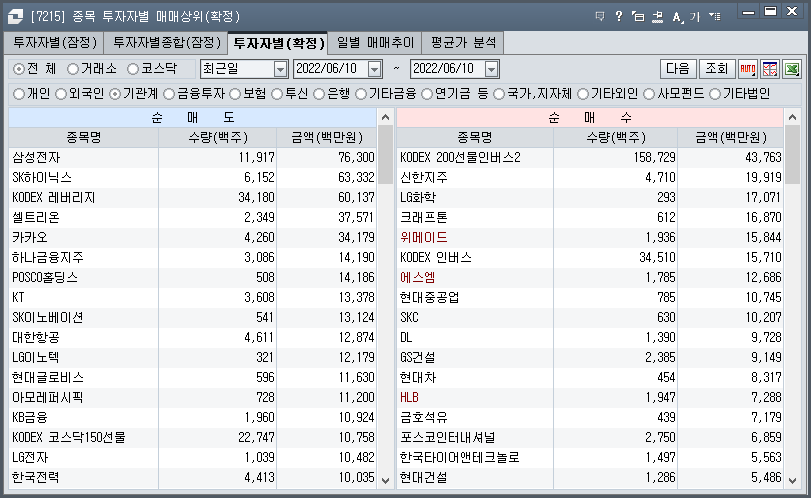The image size is (811, 498).
Task: Choose the 기관계 investor radio button
Action: click(x=115, y=94)
